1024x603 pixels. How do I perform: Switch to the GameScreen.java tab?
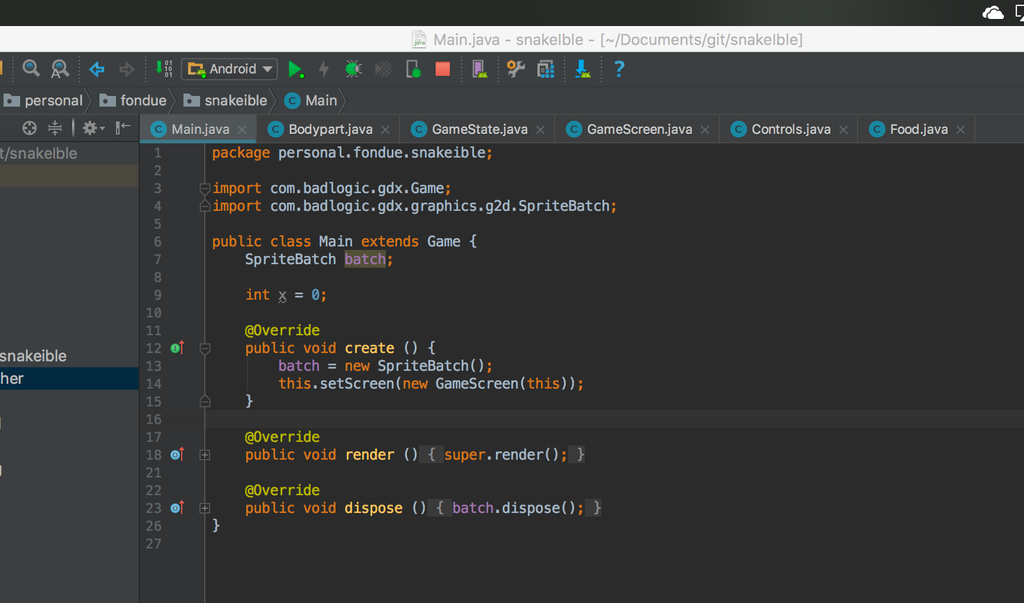(637, 128)
